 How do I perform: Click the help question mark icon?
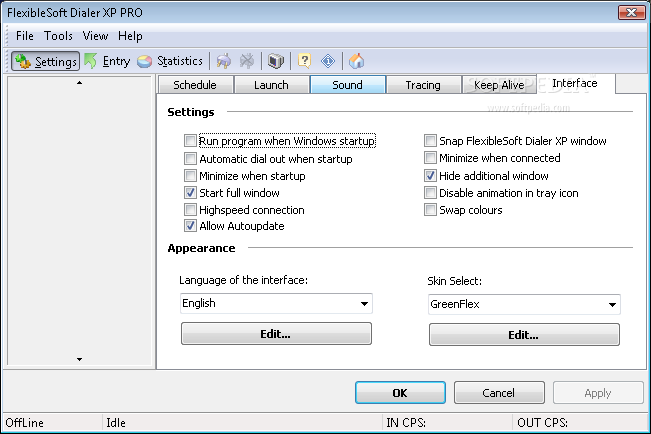pyautogui.click(x=304, y=61)
